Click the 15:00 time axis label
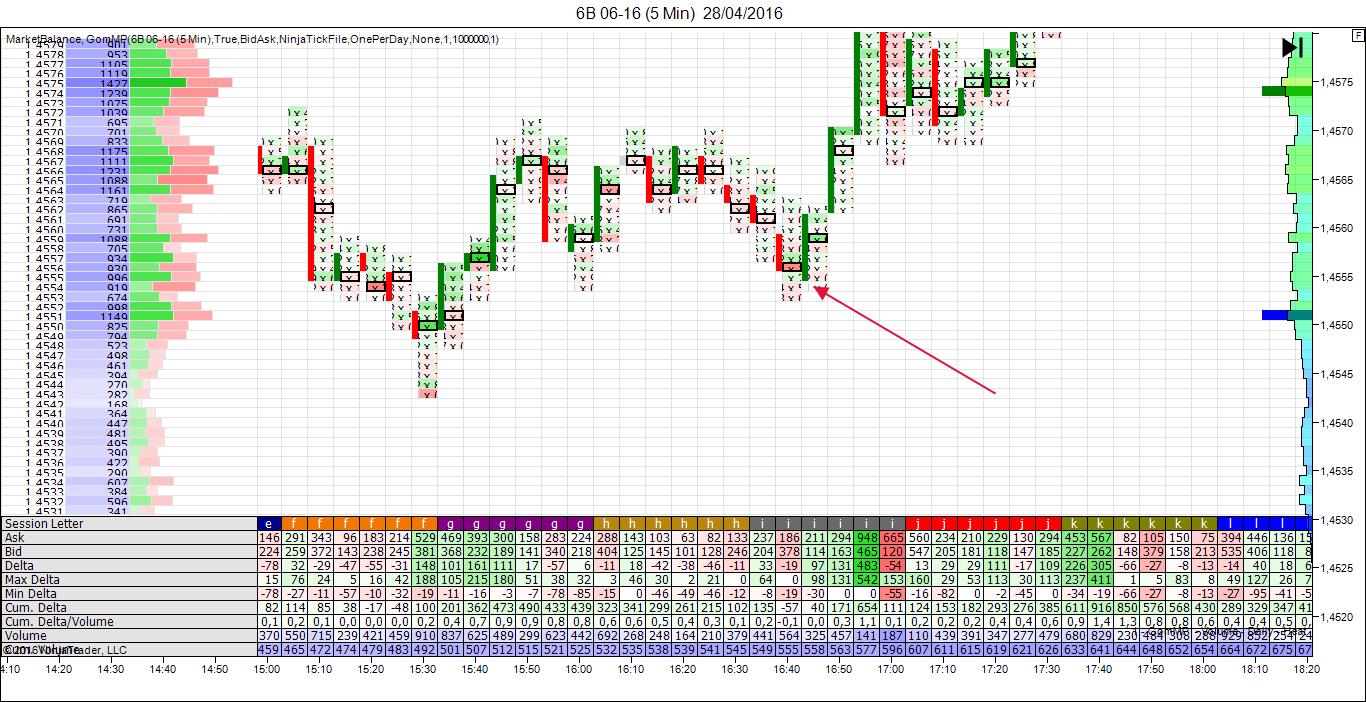The width and height of the screenshot is (1366, 702). 267,671
